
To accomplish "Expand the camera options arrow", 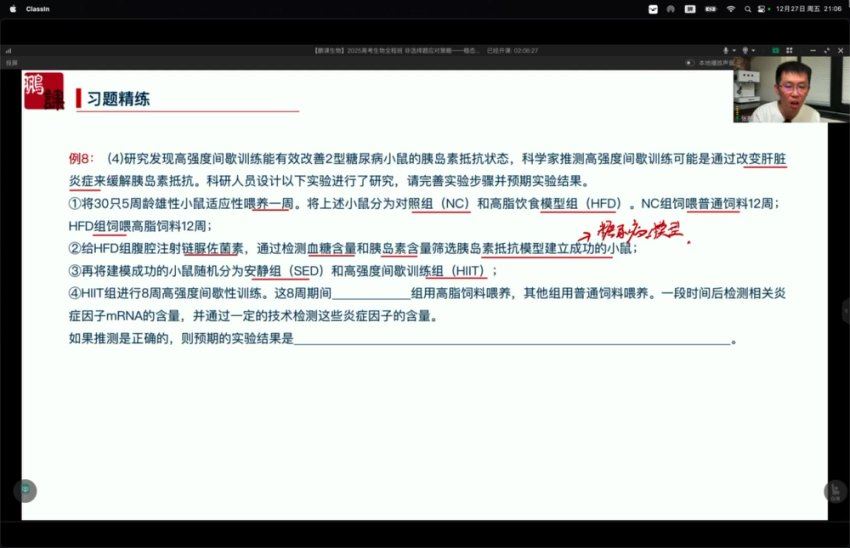I will click(x=754, y=50).
